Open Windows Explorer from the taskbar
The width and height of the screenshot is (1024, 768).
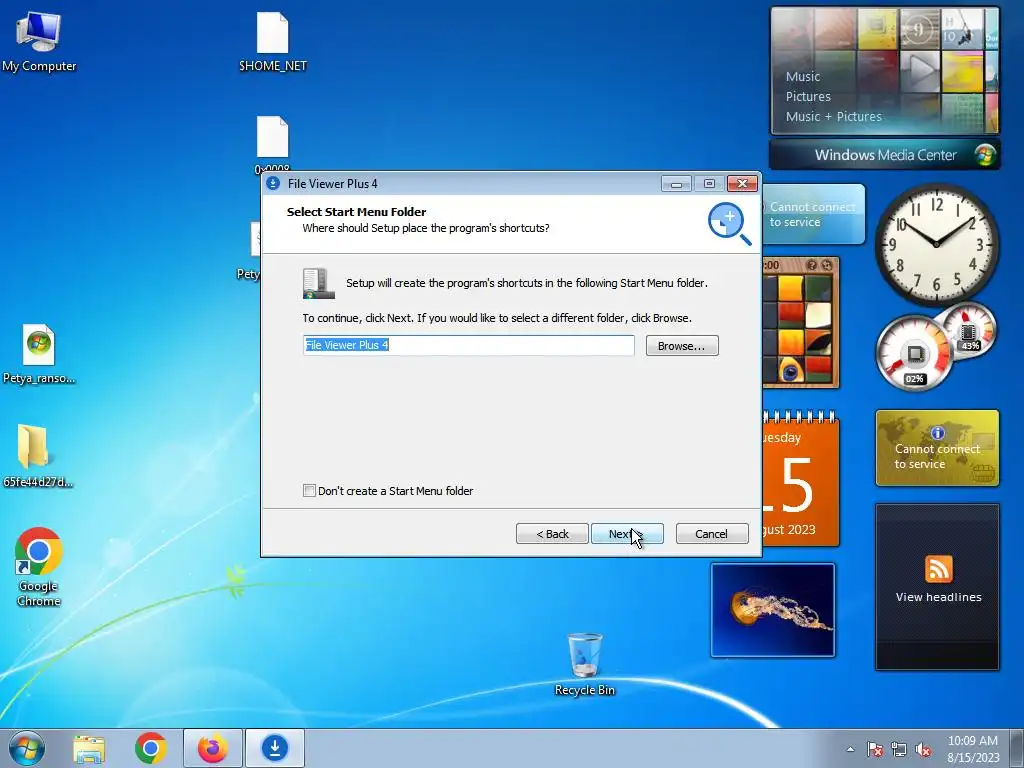[x=89, y=748]
